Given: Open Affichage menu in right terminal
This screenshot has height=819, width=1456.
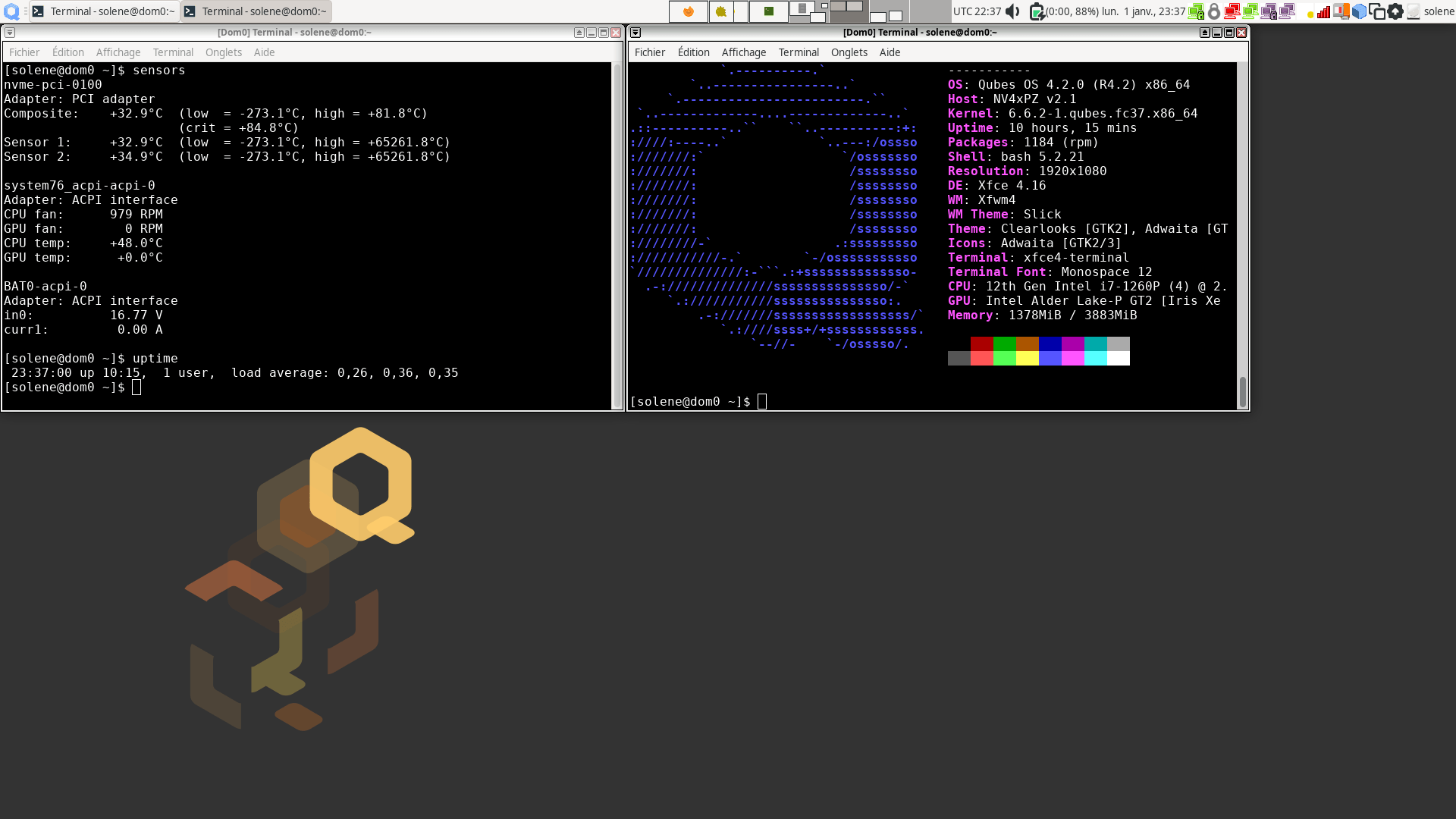Looking at the screenshot, I should pyautogui.click(x=743, y=52).
